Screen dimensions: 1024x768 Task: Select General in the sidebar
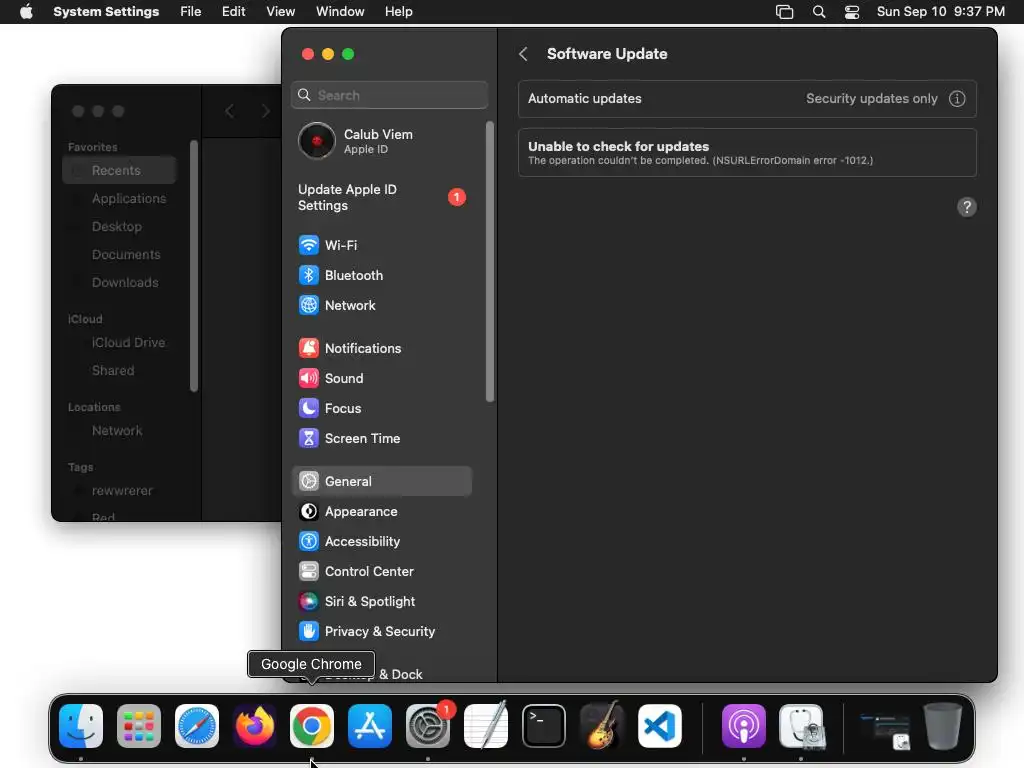(381, 481)
